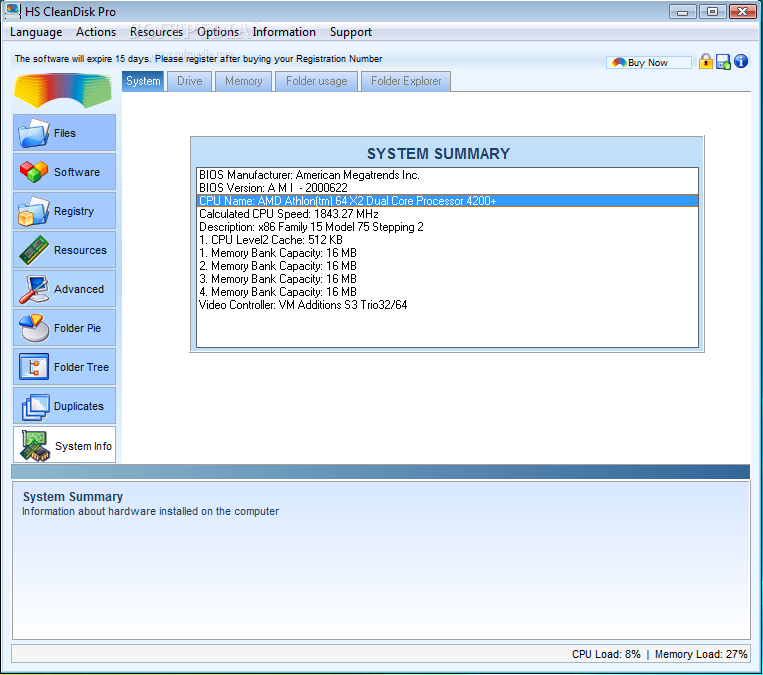This screenshot has height=675, width=763.
Task: Click the blue info icon
Action: tap(741, 61)
